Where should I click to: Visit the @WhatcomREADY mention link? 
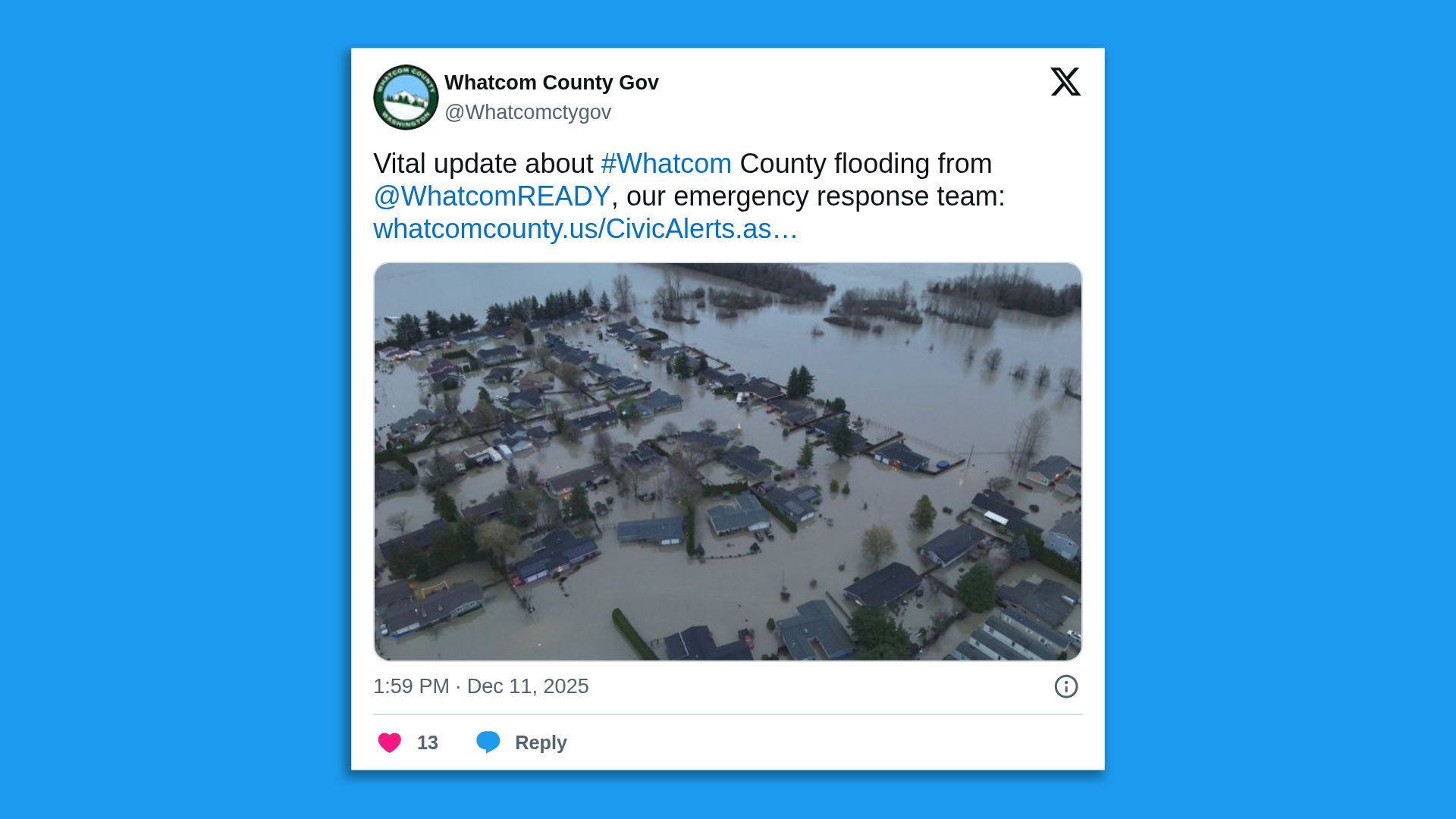pyautogui.click(x=491, y=196)
